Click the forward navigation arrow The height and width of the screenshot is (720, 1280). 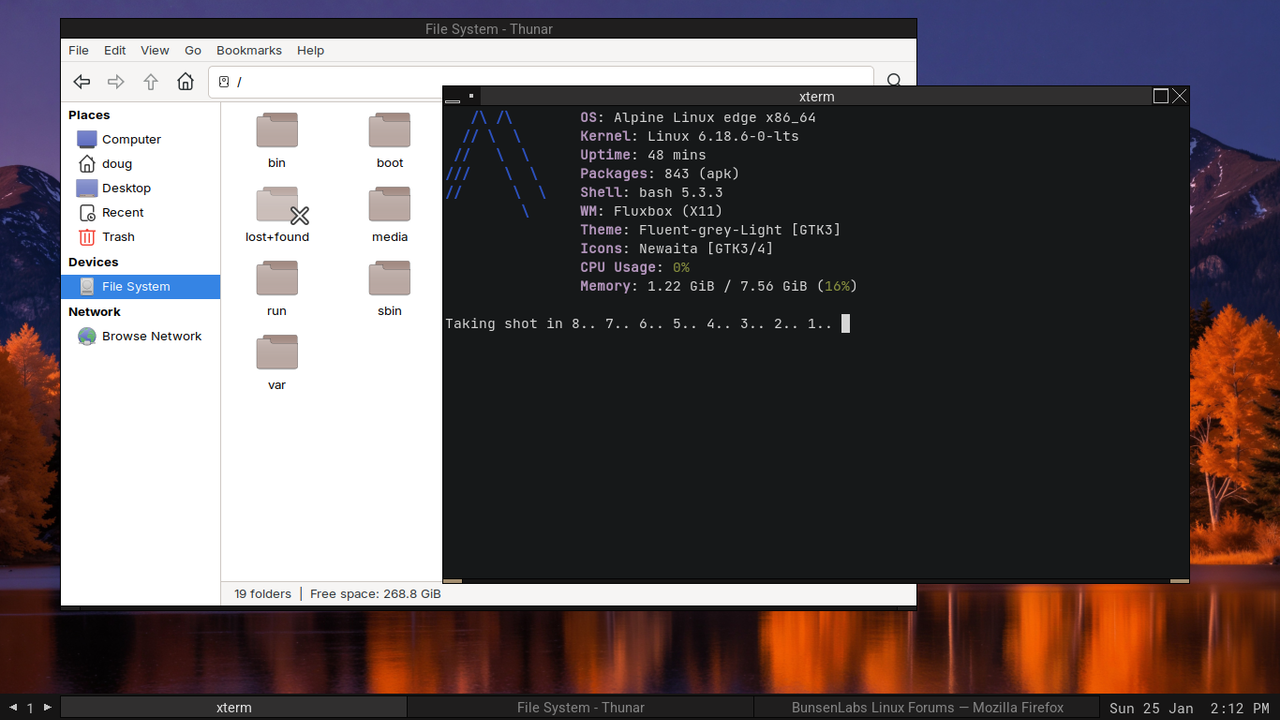coord(115,81)
